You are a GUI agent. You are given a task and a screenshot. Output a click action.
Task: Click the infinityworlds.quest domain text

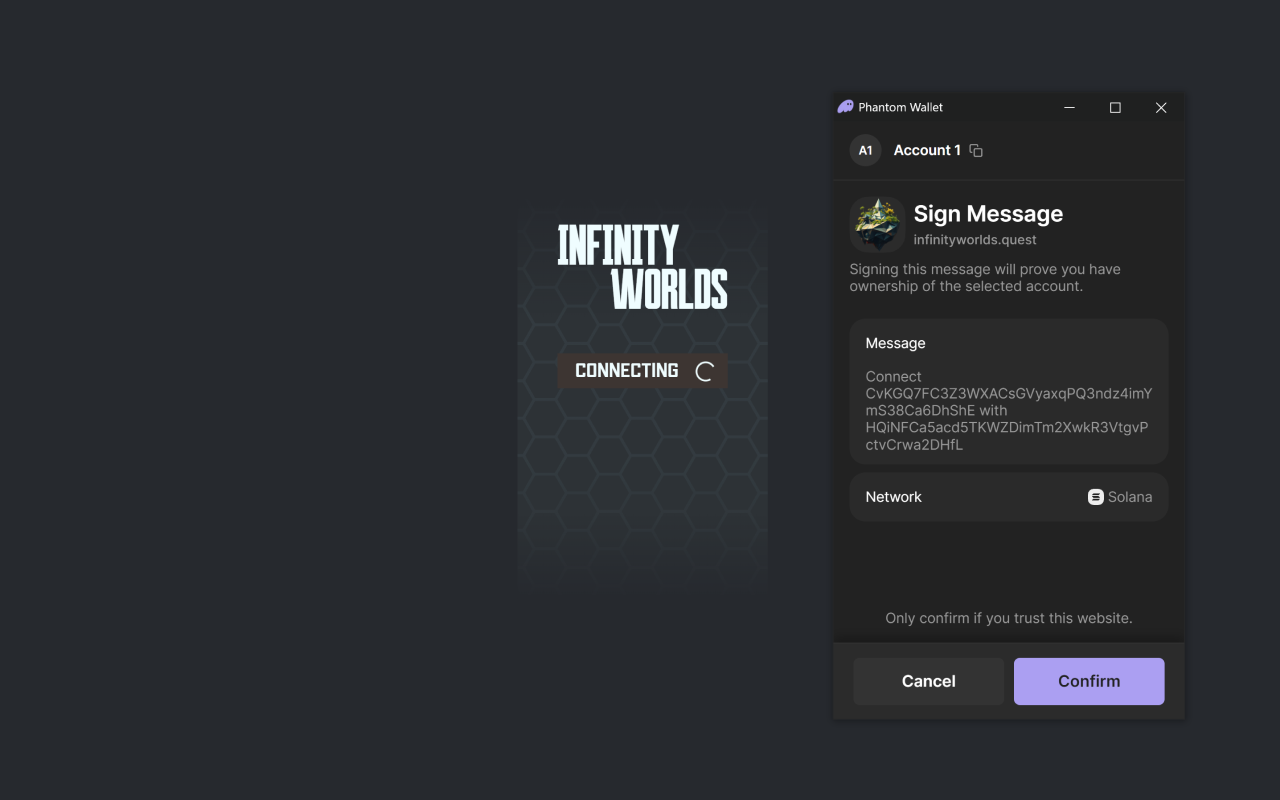(975, 240)
